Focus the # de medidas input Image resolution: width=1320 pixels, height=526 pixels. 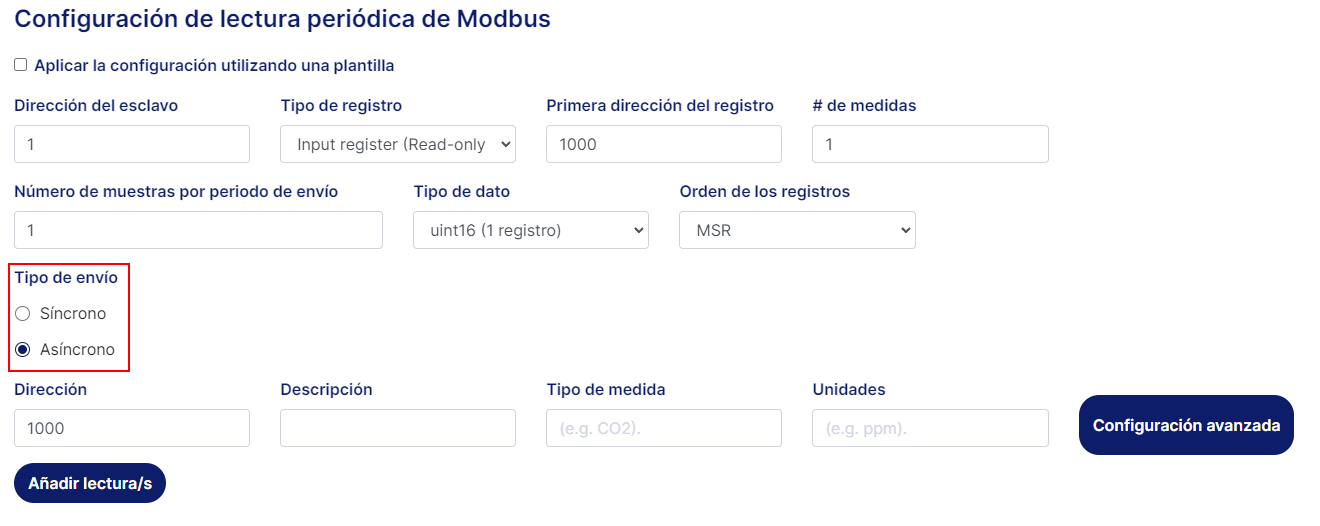click(929, 144)
